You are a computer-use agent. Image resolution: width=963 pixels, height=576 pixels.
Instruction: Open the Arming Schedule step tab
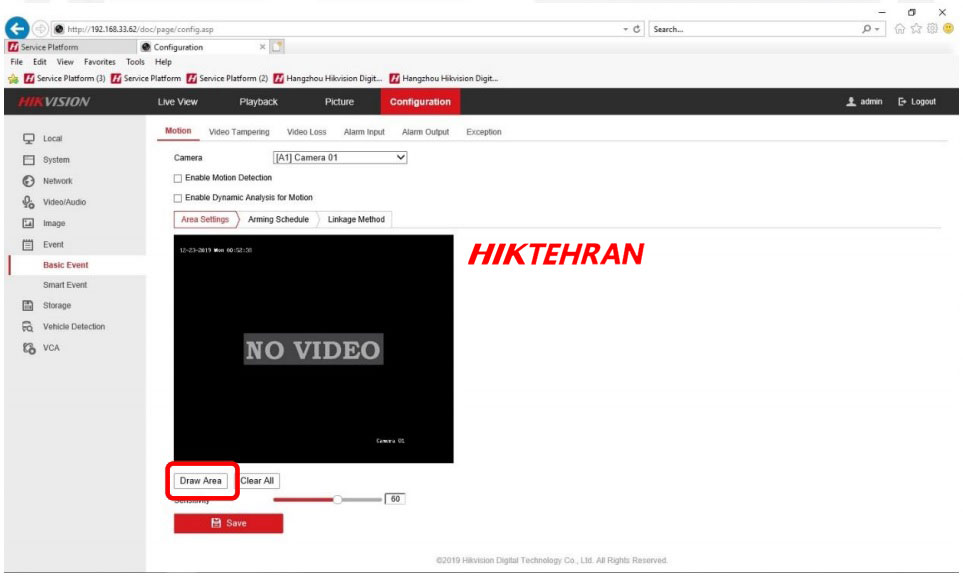(x=278, y=219)
